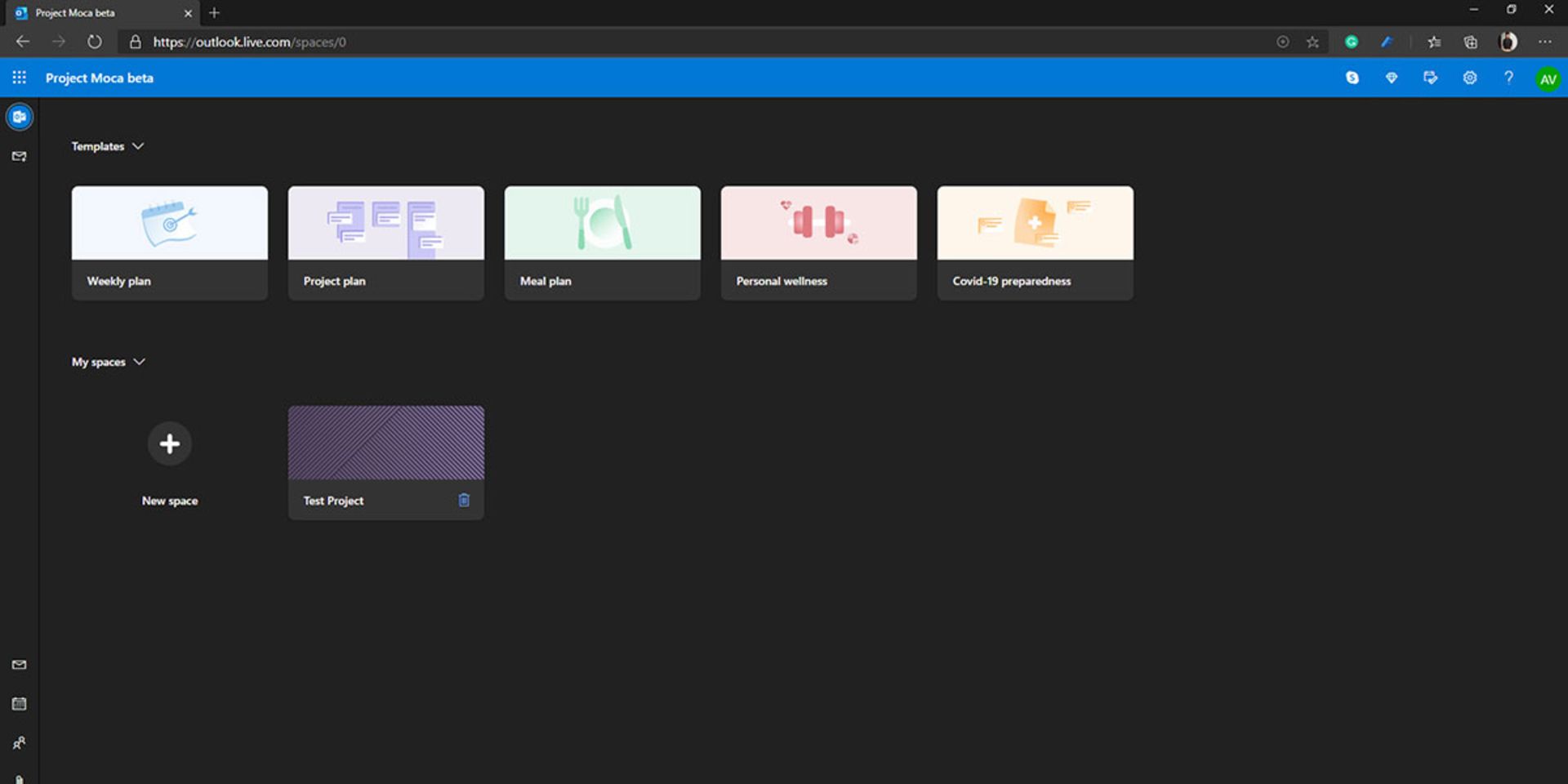The height and width of the screenshot is (784, 1568).
Task: Create a New space
Action: pos(169,443)
